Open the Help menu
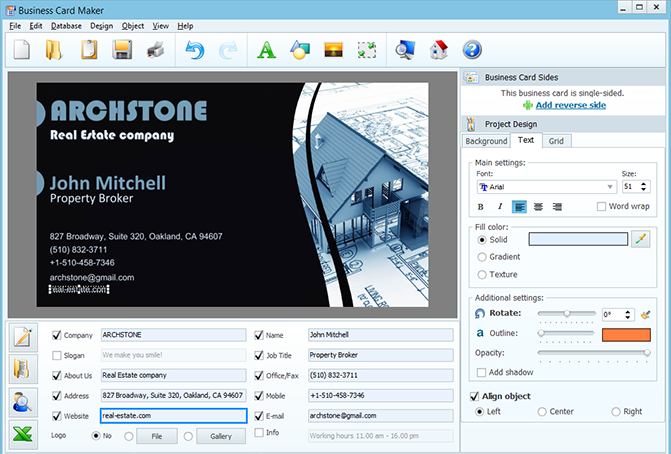The height and width of the screenshot is (454, 671). (x=185, y=26)
